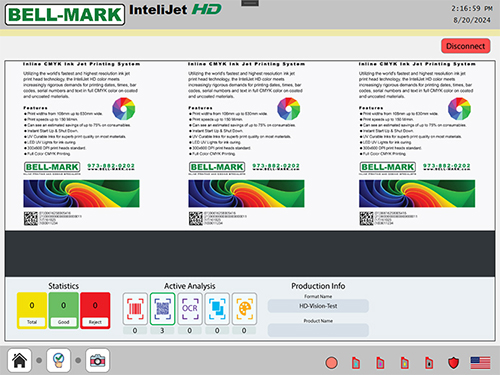
Task: Check the cyan ink bottle level icon
Action: tap(356, 363)
